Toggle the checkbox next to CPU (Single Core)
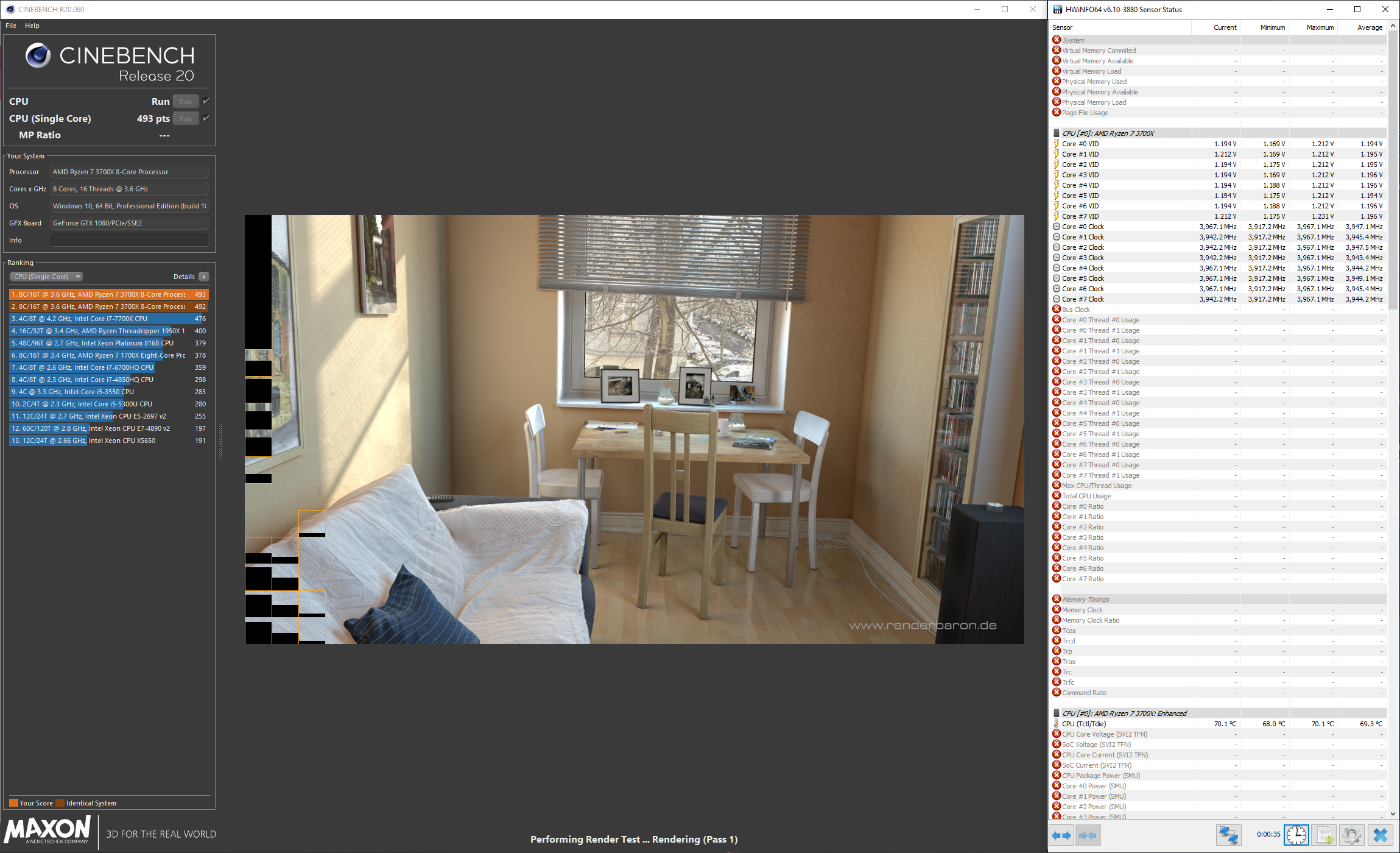This screenshot has width=1400, height=853. coord(206,118)
